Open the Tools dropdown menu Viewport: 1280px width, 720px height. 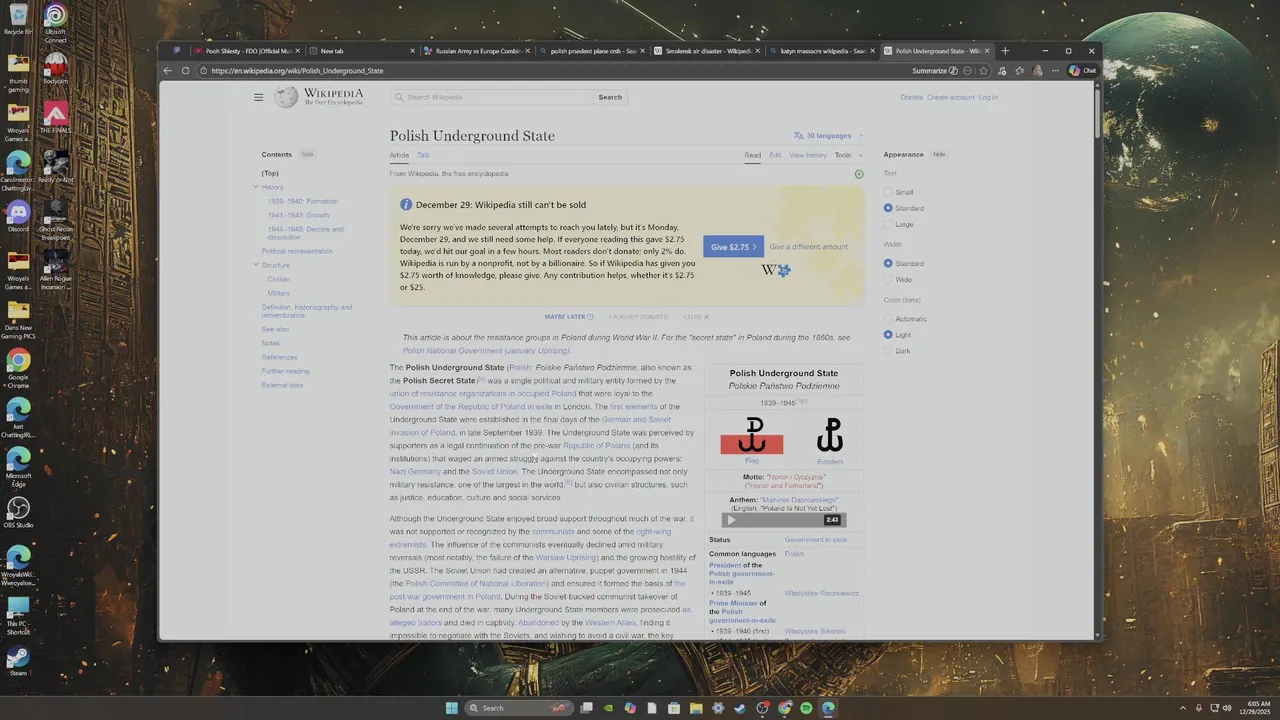point(847,155)
